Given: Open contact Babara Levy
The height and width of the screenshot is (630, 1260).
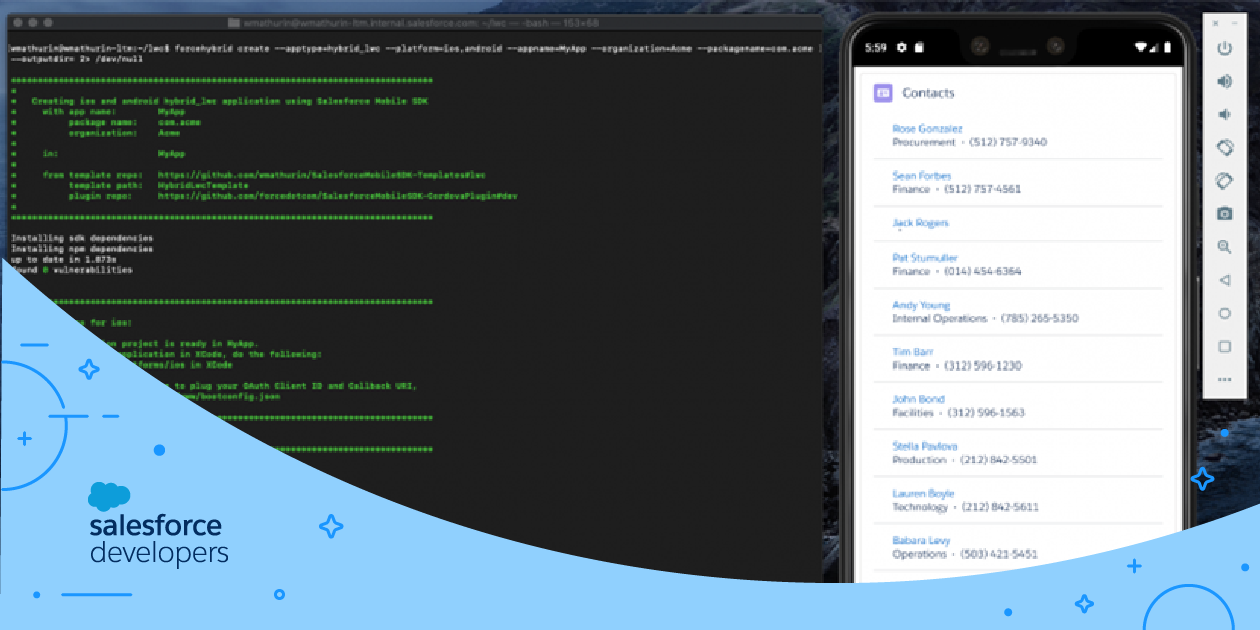Looking at the screenshot, I should click(921, 541).
